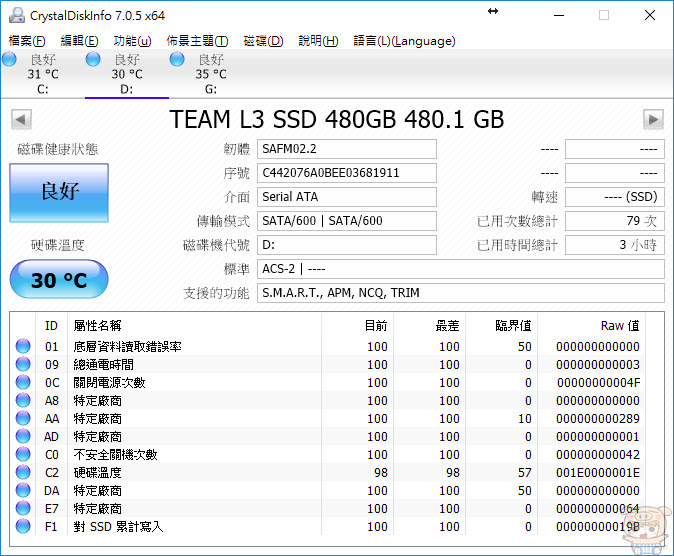Click the serial number field C442076A0BEE03681911
The height and width of the screenshot is (556, 674).
(x=346, y=173)
